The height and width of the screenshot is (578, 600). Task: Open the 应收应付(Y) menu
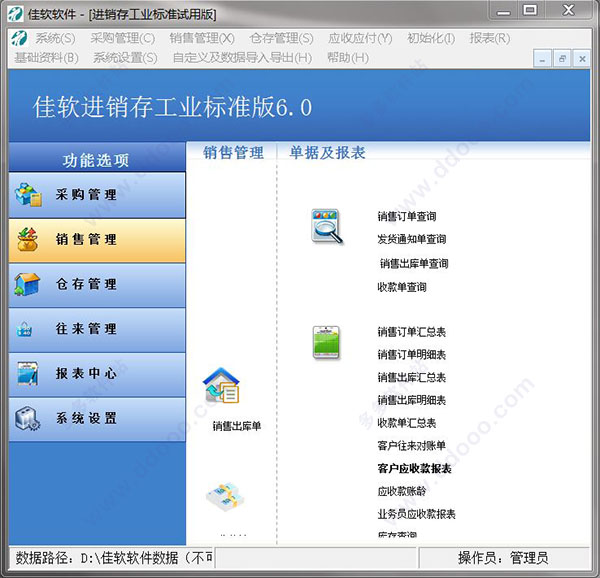coord(360,38)
